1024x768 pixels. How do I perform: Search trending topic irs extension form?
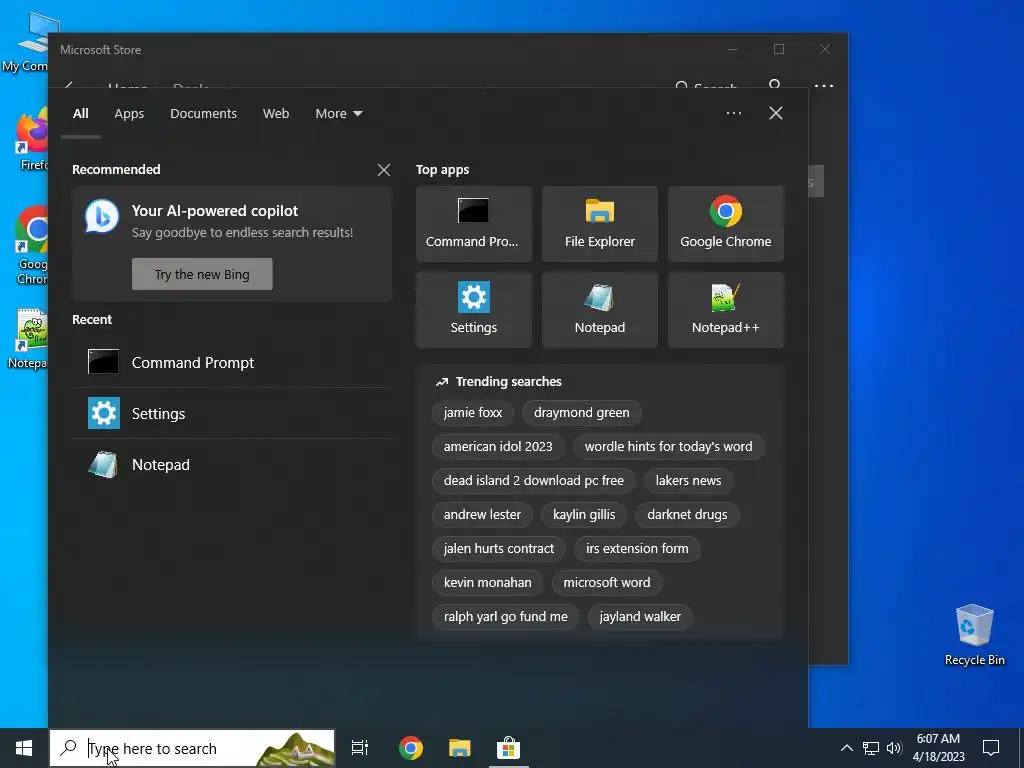point(637,549)
